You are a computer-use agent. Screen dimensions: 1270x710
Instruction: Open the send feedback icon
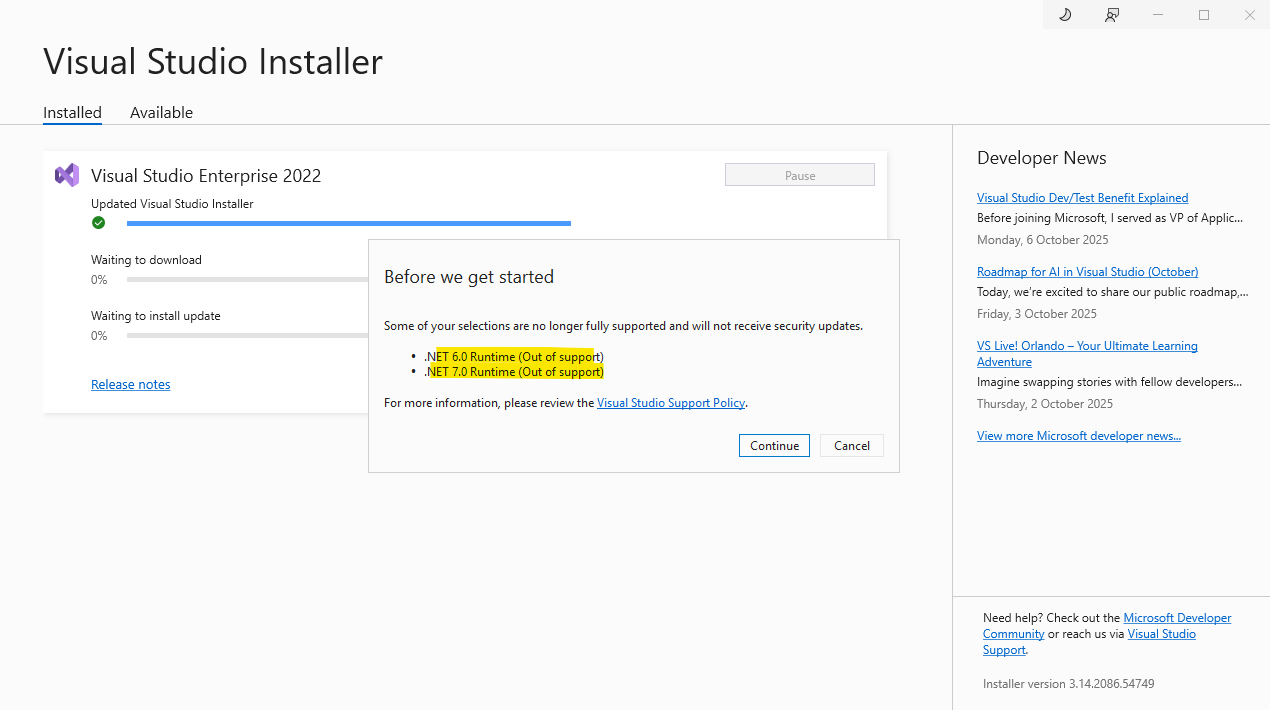click(x=1111, y=15)
